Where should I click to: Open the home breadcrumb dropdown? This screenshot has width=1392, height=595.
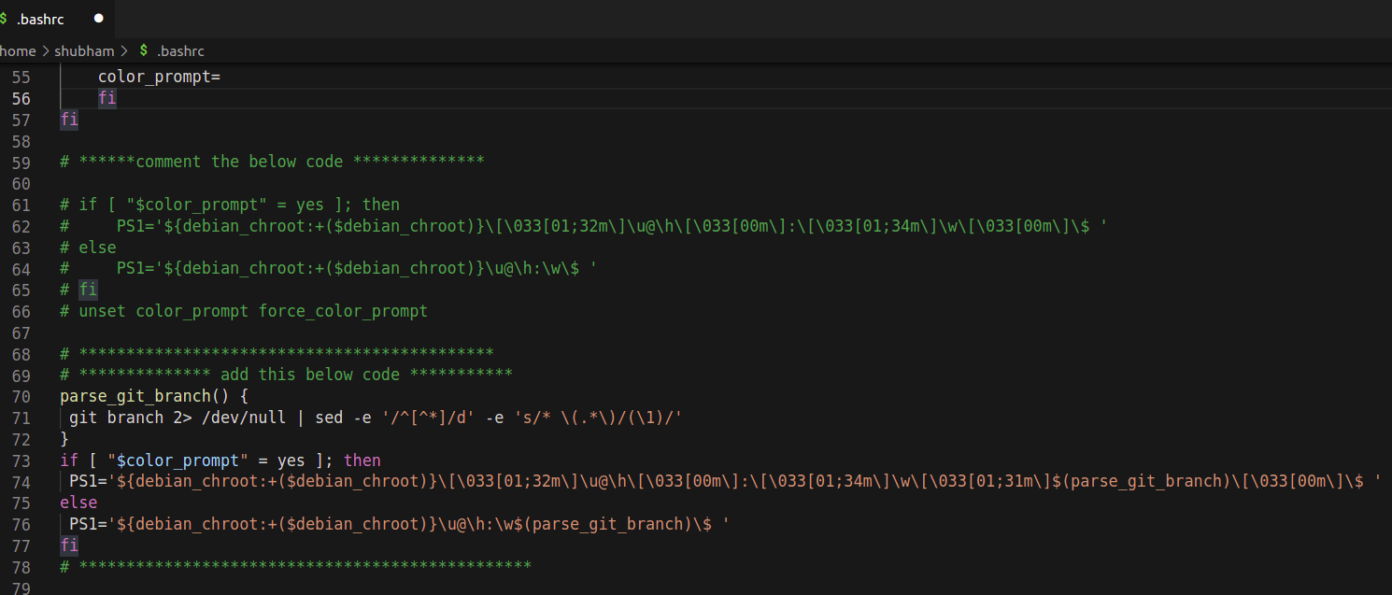[17, 50]
